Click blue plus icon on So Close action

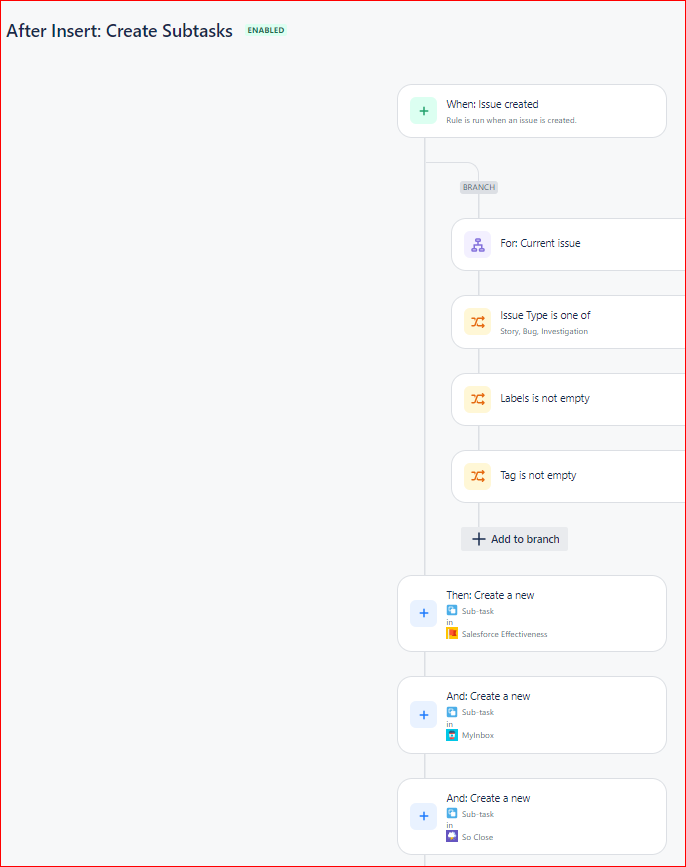pyautogui.click(x=423, y=816)
